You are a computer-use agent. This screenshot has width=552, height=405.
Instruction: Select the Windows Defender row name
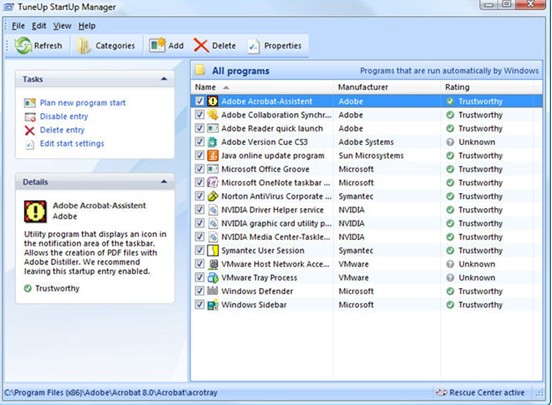tap(257, 291)
